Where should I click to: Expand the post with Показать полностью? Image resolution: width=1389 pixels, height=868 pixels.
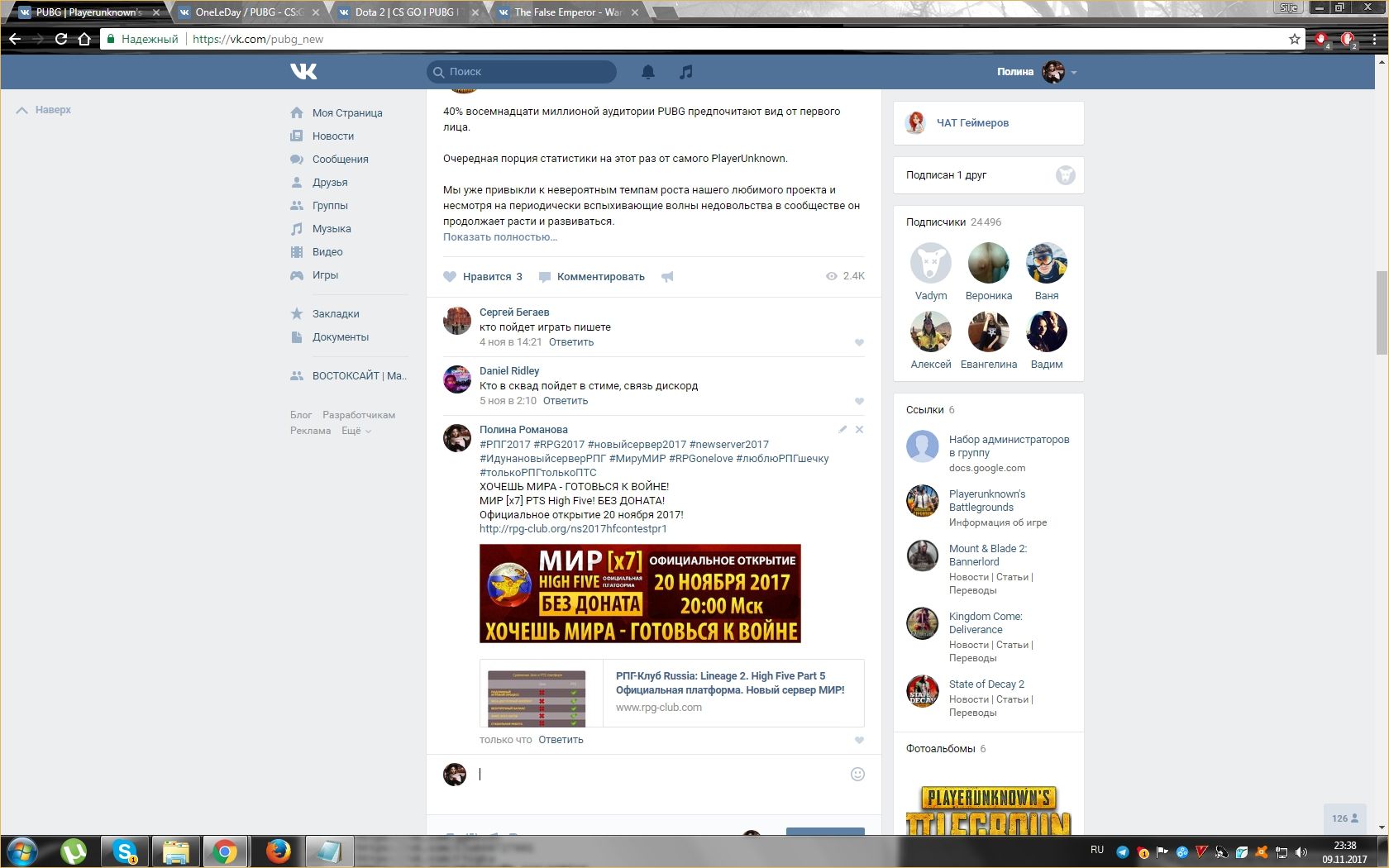coord(500,237)
